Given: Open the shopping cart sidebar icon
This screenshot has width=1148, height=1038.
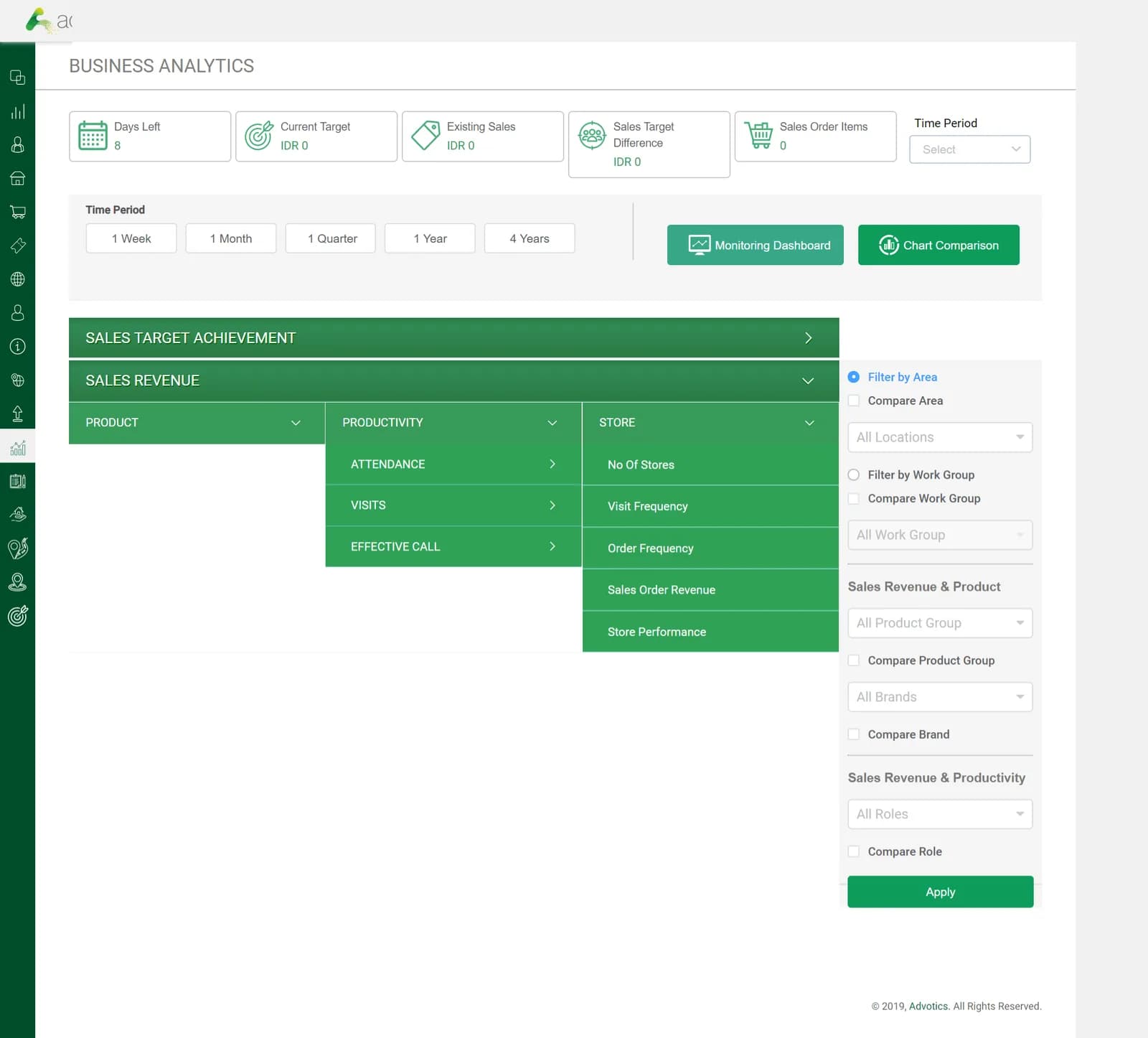Looking at the screenshot, I should (17, 212).
